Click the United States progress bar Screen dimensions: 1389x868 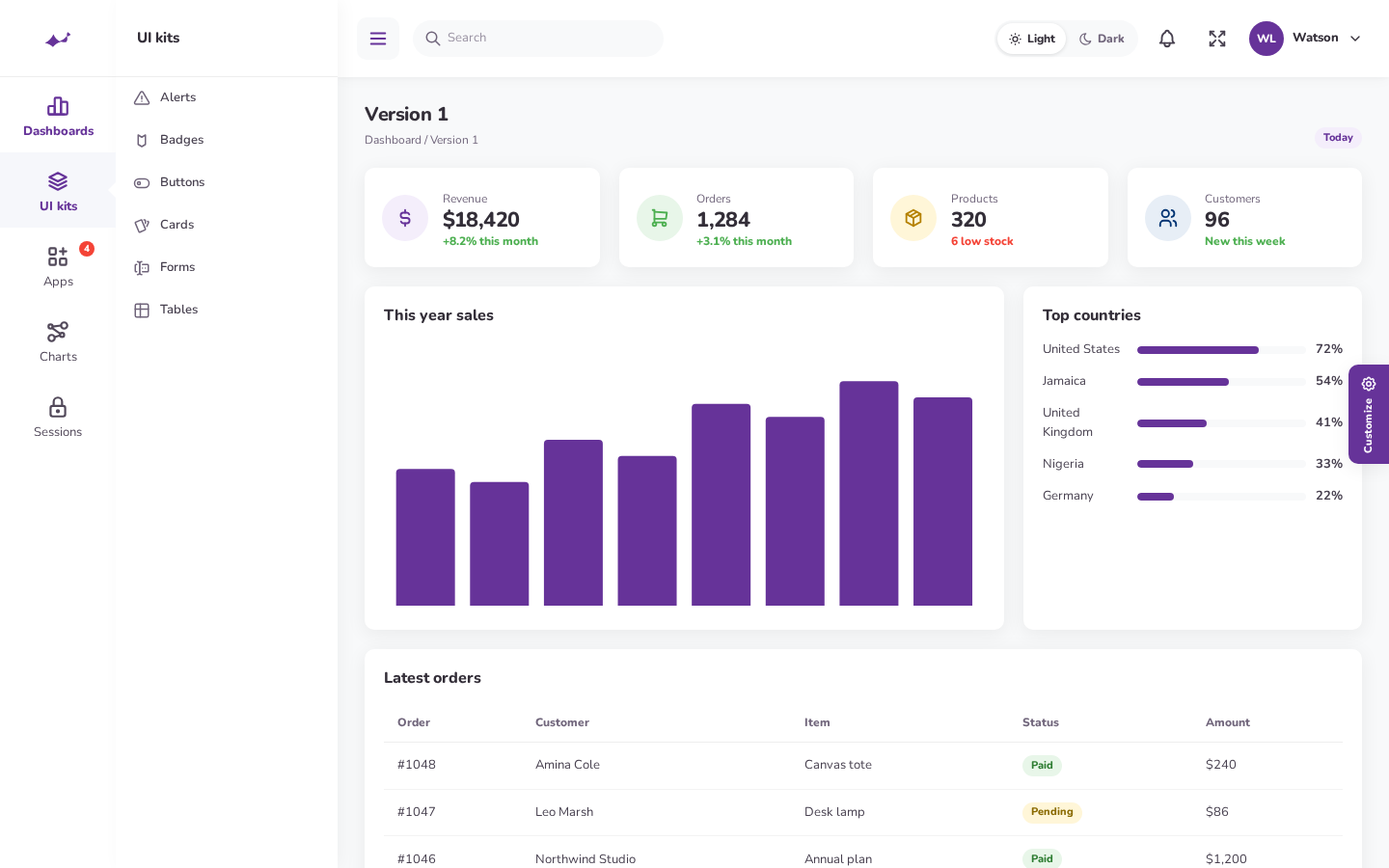coord(1221,350)
